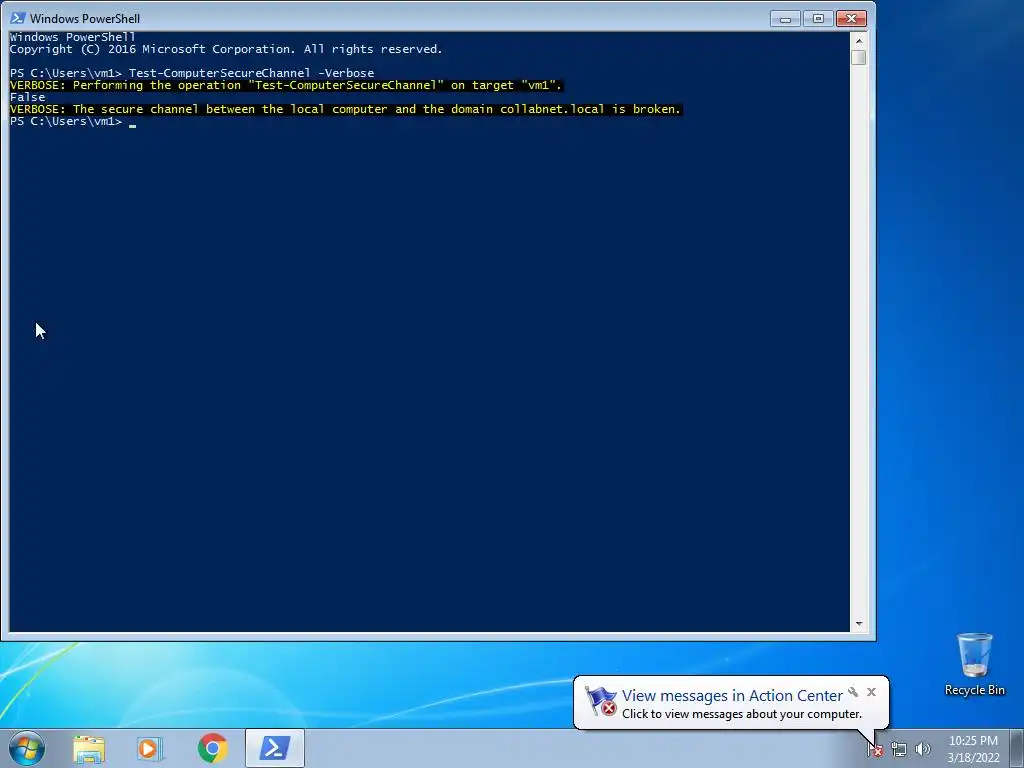This screenshot has height=768, width=1024.
Task: Click the flag icon in Action Center balloon
Action: (600, 701)
